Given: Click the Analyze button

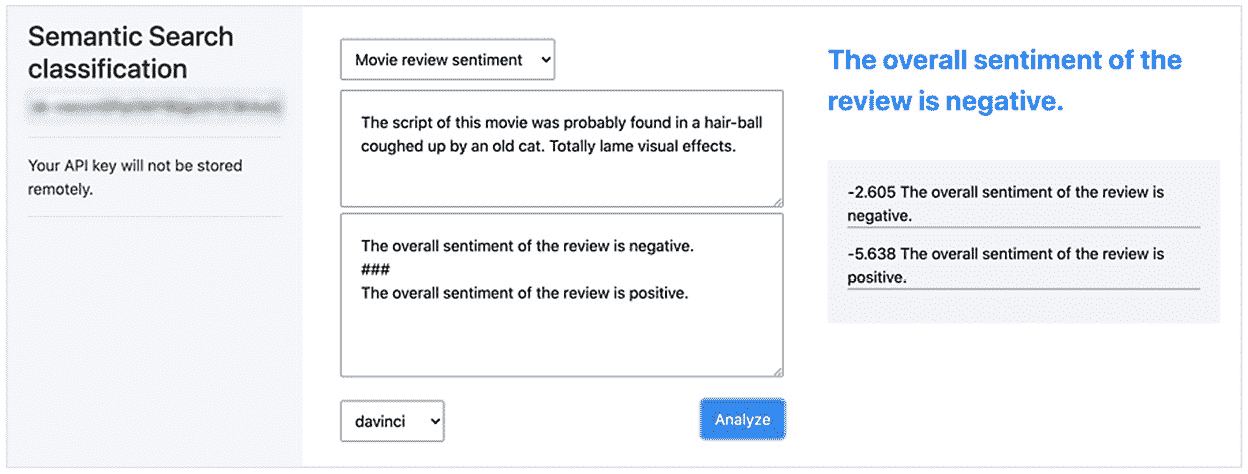Looking at the screenshot, I should tap(742, 419).
